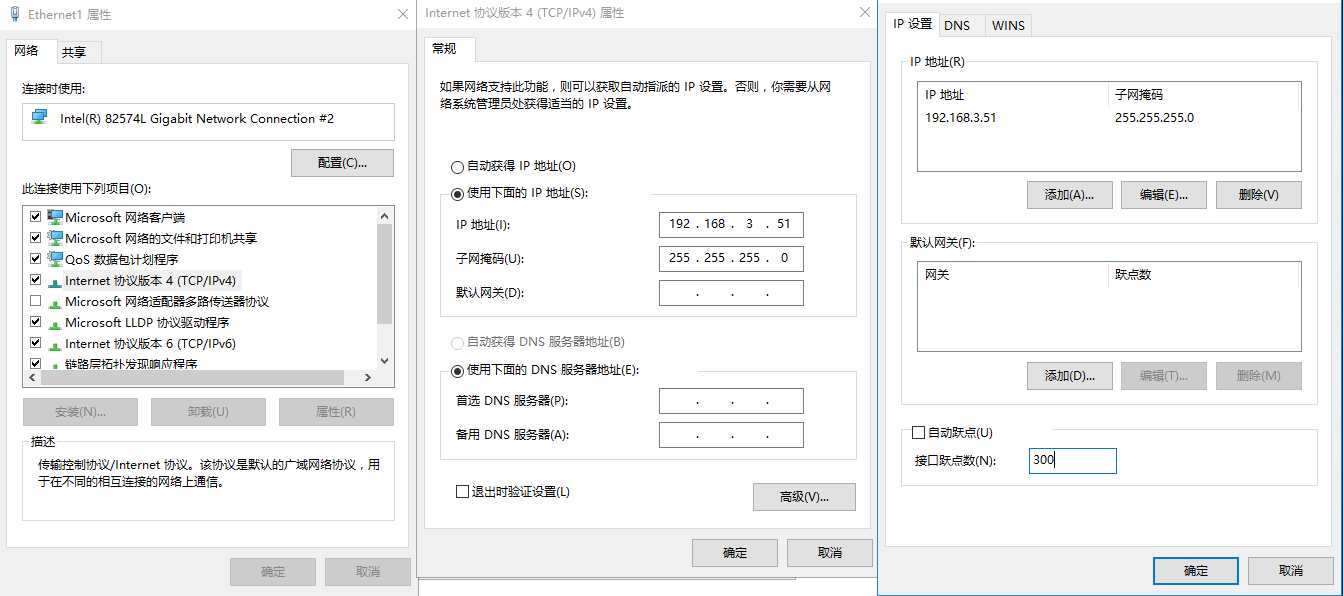Switch to the 共享 tab
Viewport: 1343px width, 596px height.
74,52
